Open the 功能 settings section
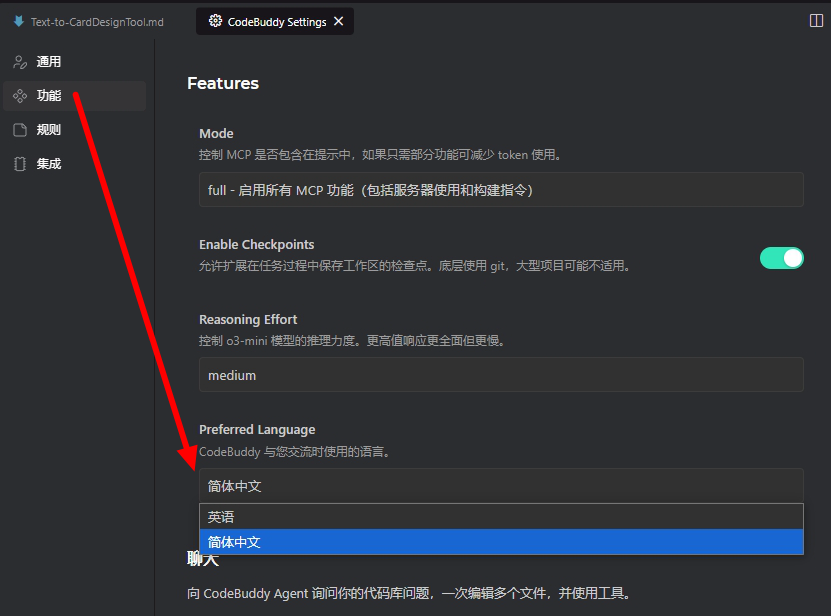The image size is (831, 616). tap(74, 96)
